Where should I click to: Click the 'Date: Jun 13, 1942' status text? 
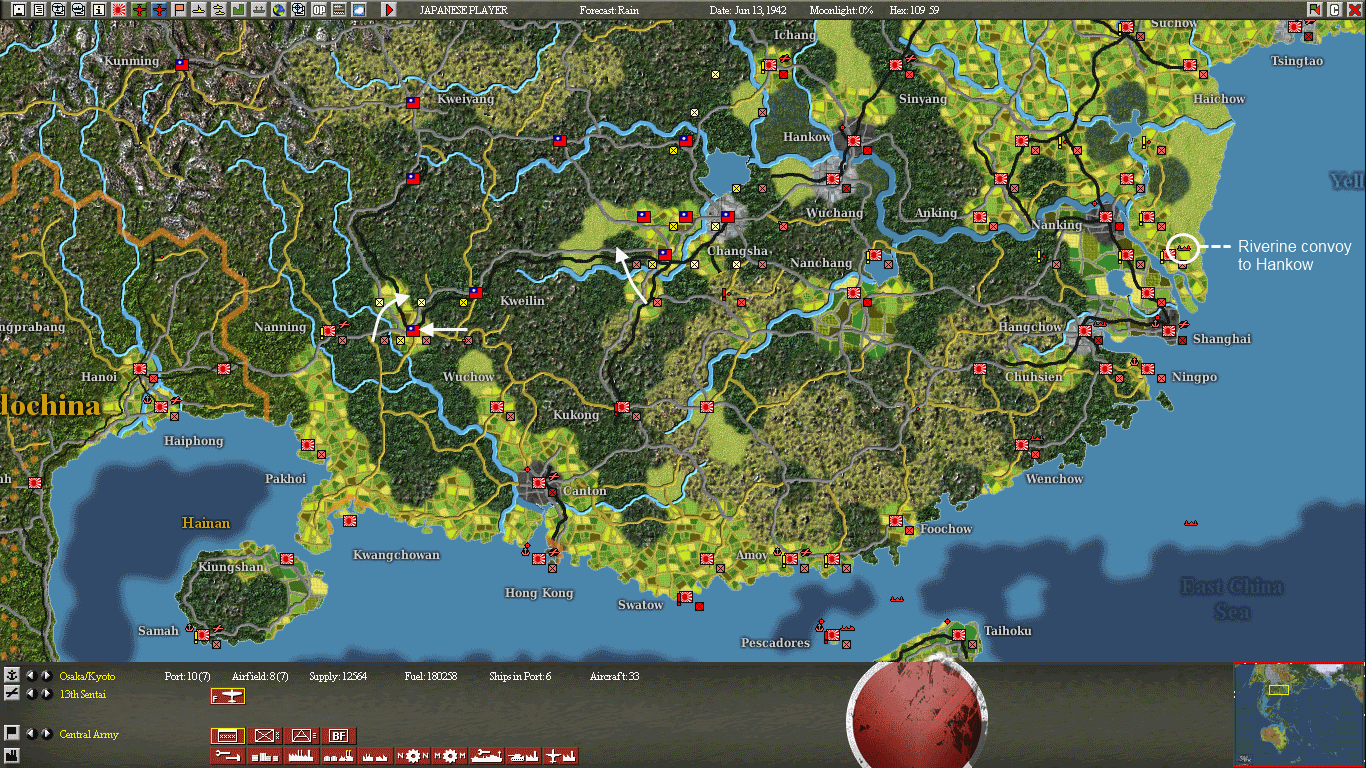pyautogui.click(x=750, y=10)
